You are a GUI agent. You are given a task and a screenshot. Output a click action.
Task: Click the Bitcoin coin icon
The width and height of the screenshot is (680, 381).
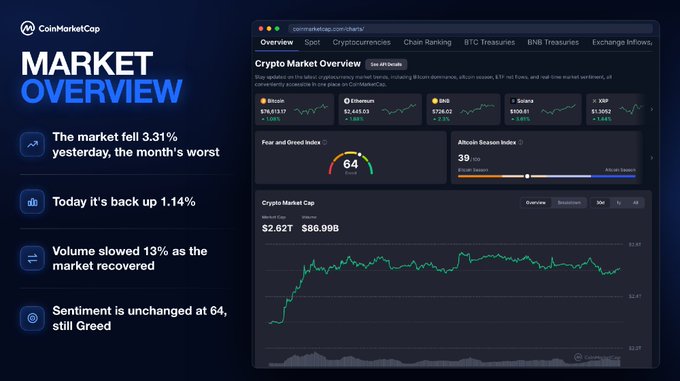pos(263,101)
